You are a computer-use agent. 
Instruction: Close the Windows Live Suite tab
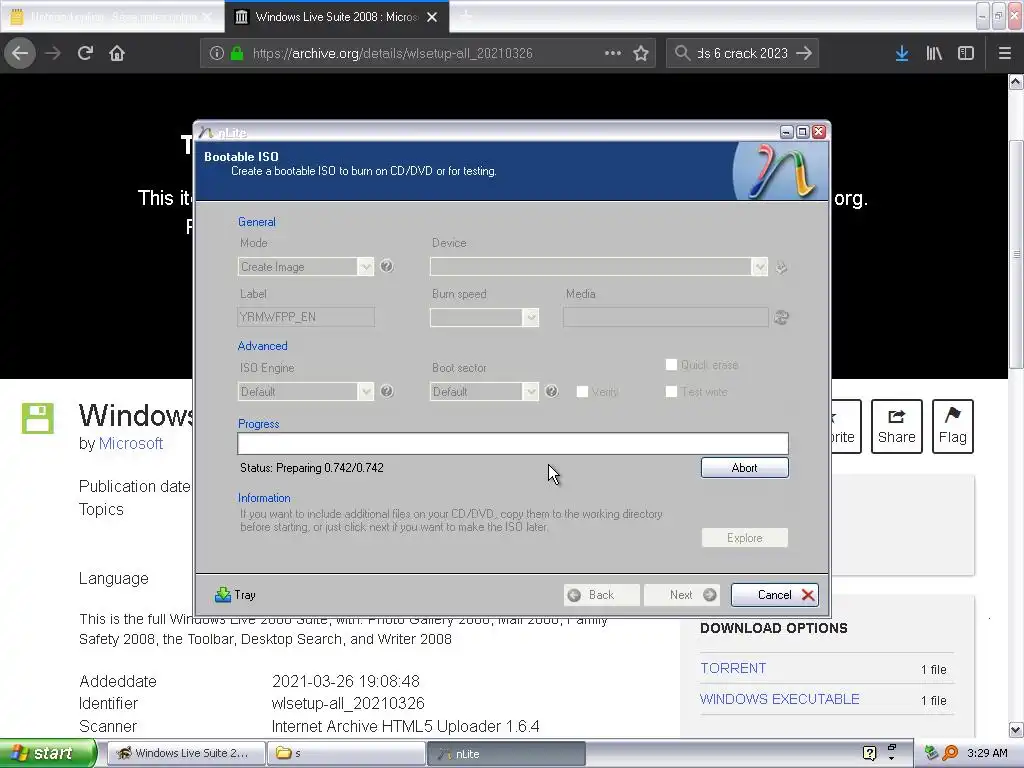[432, 17]
